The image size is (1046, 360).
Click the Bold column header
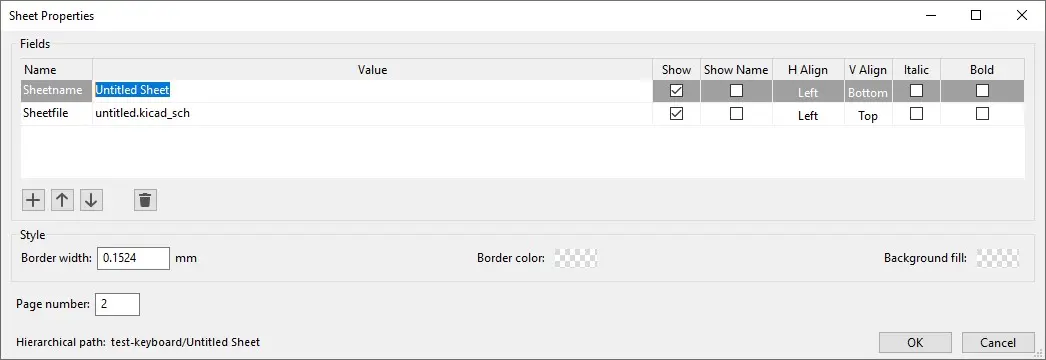982,69
